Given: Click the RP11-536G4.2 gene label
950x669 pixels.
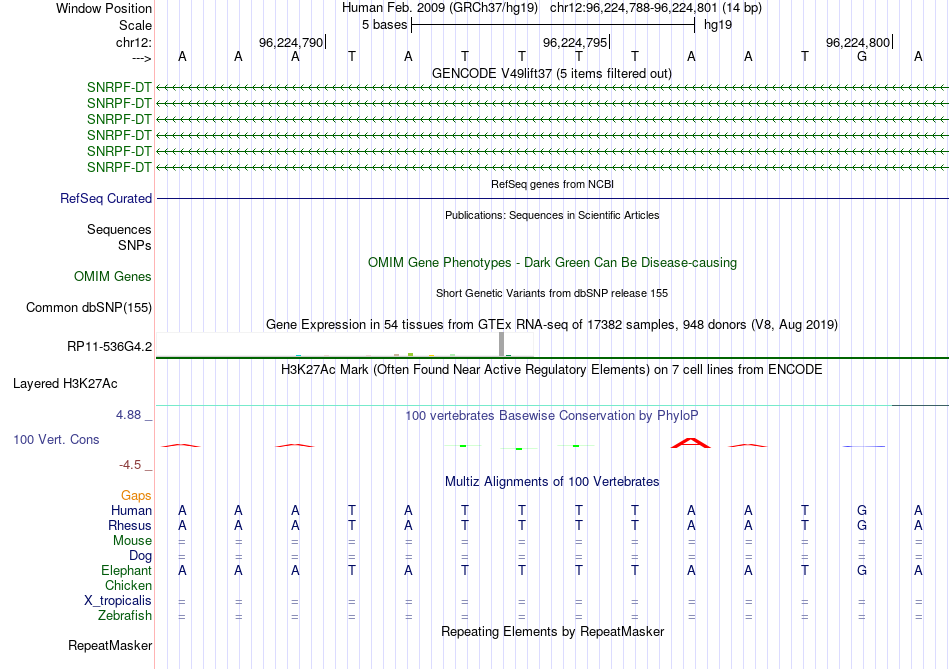Looking at the screenshot, I should (109, 347).
